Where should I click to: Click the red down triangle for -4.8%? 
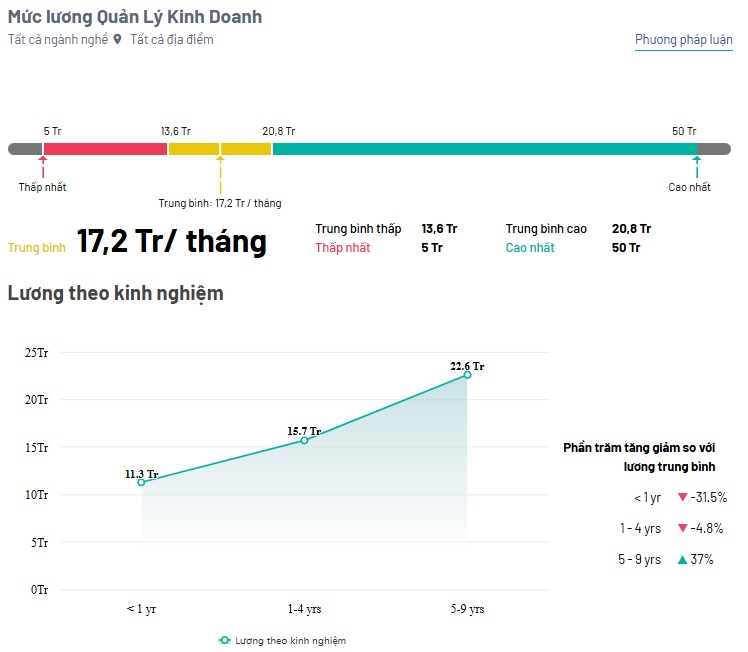point(683,528)
